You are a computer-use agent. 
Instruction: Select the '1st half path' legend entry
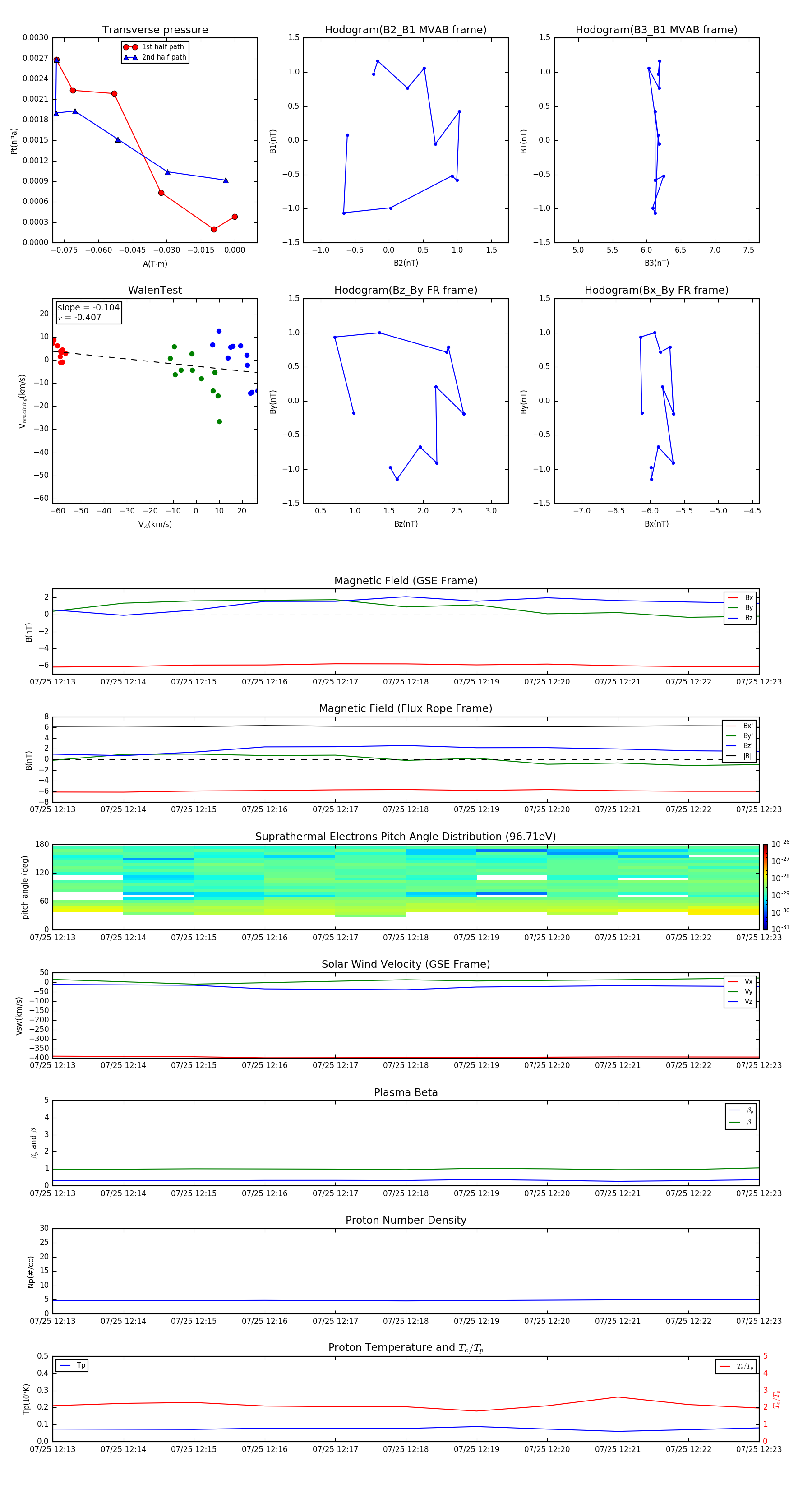click(x=155, y=47)
